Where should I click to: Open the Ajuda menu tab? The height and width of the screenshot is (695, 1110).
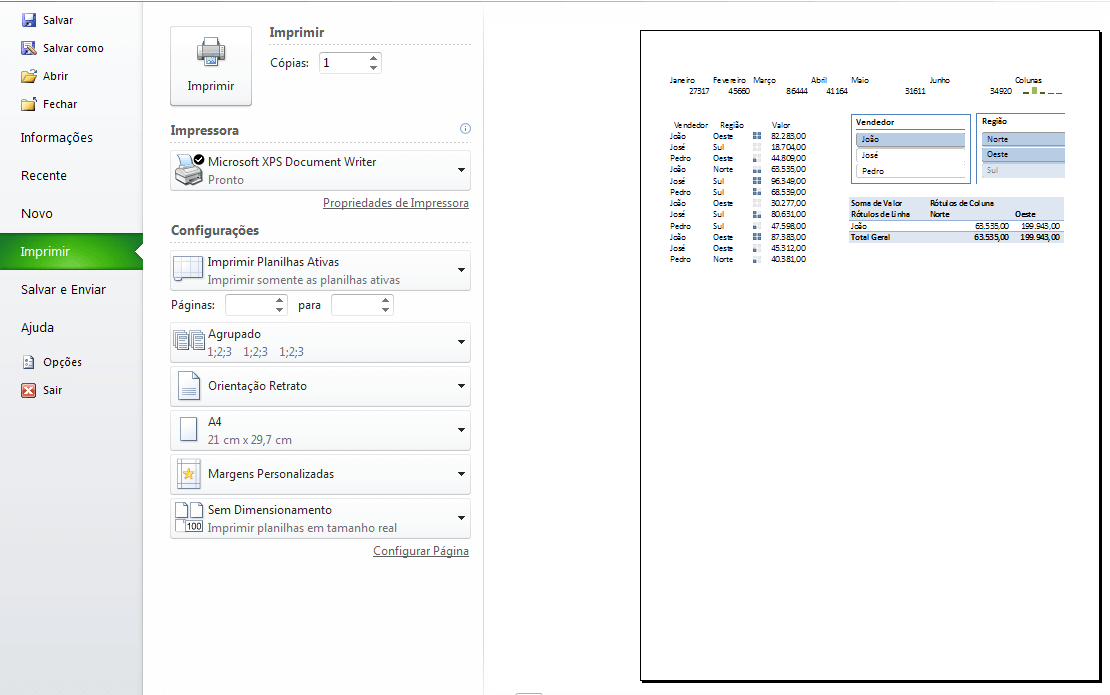(x=38, y=328)
